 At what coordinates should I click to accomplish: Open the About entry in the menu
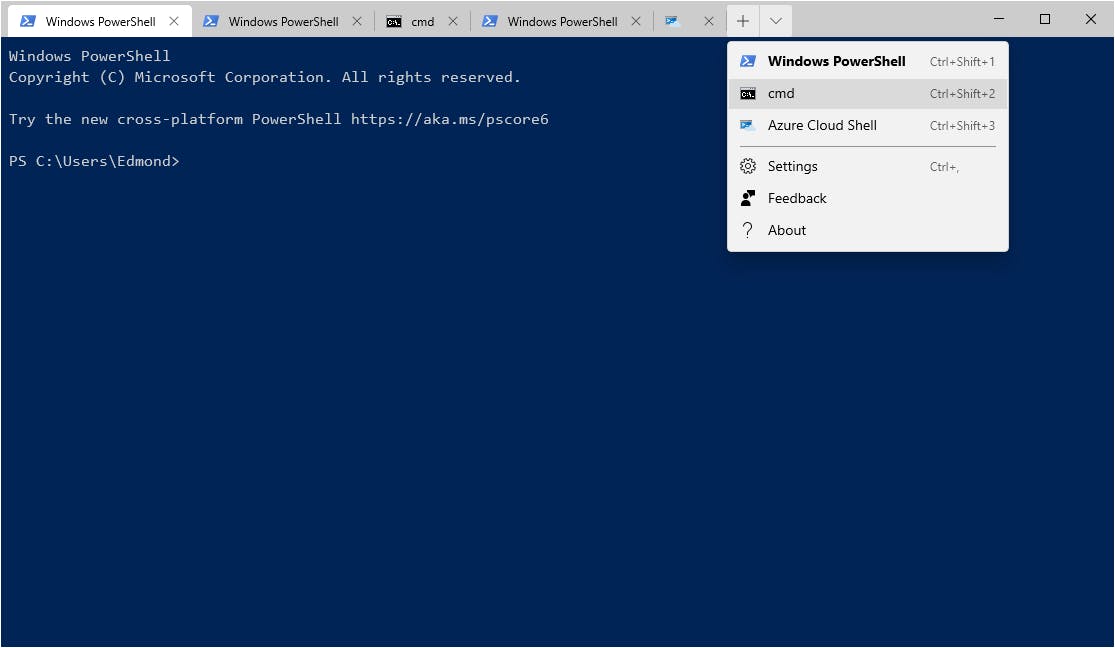[868, 230]
